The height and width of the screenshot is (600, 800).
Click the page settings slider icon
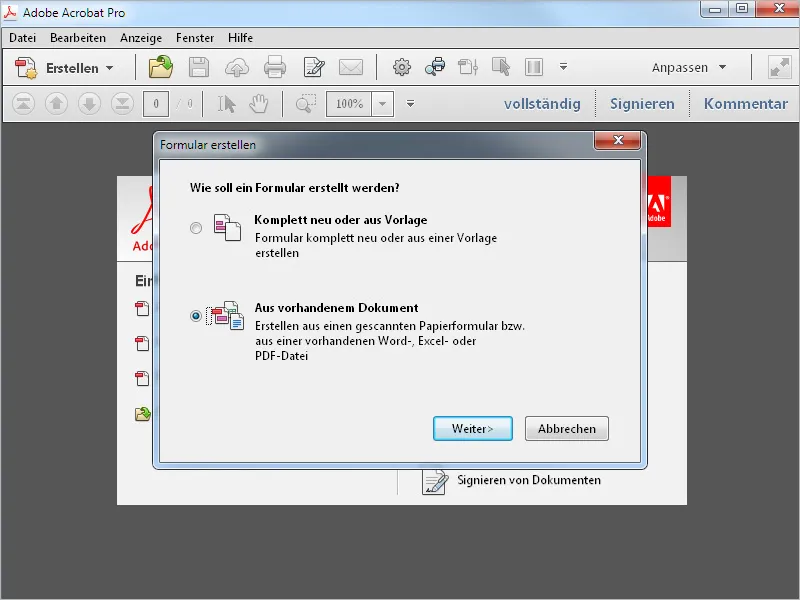coord(468,67)
